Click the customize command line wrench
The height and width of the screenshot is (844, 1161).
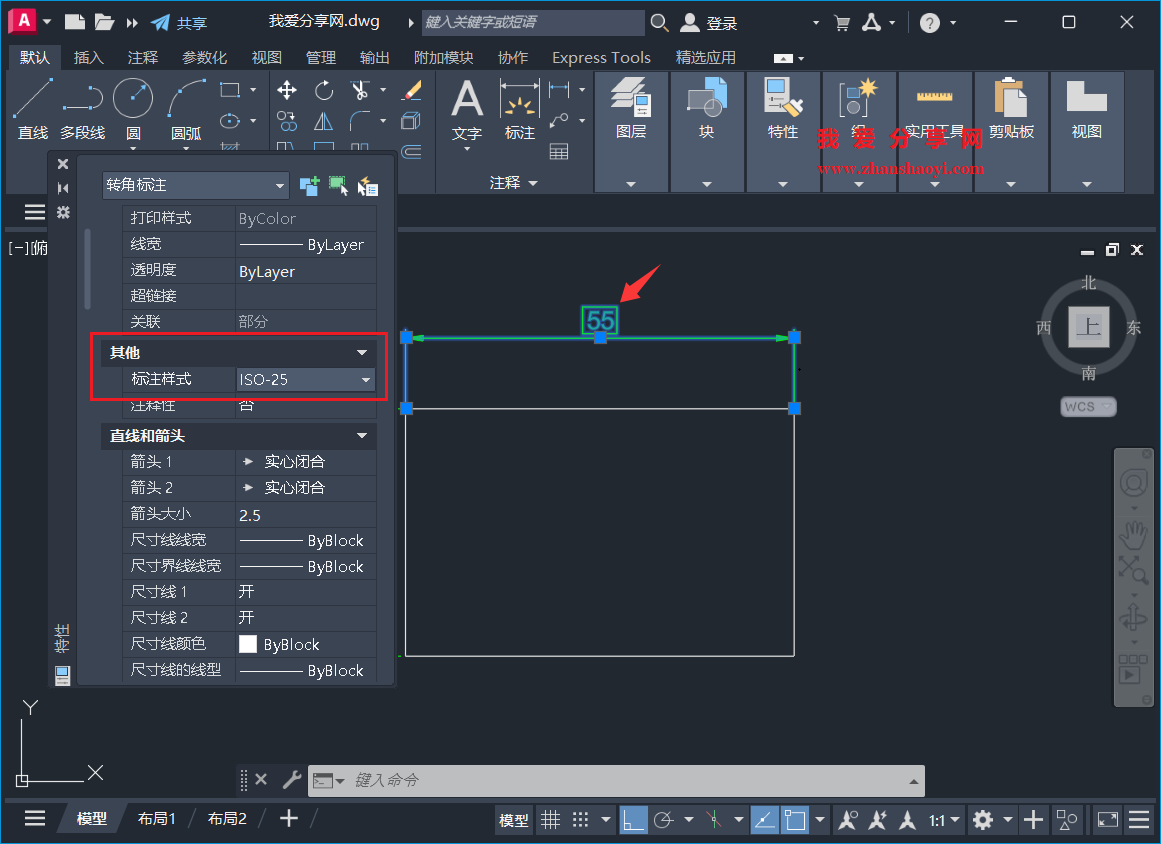pyautogui.click(x=292, y=780)
